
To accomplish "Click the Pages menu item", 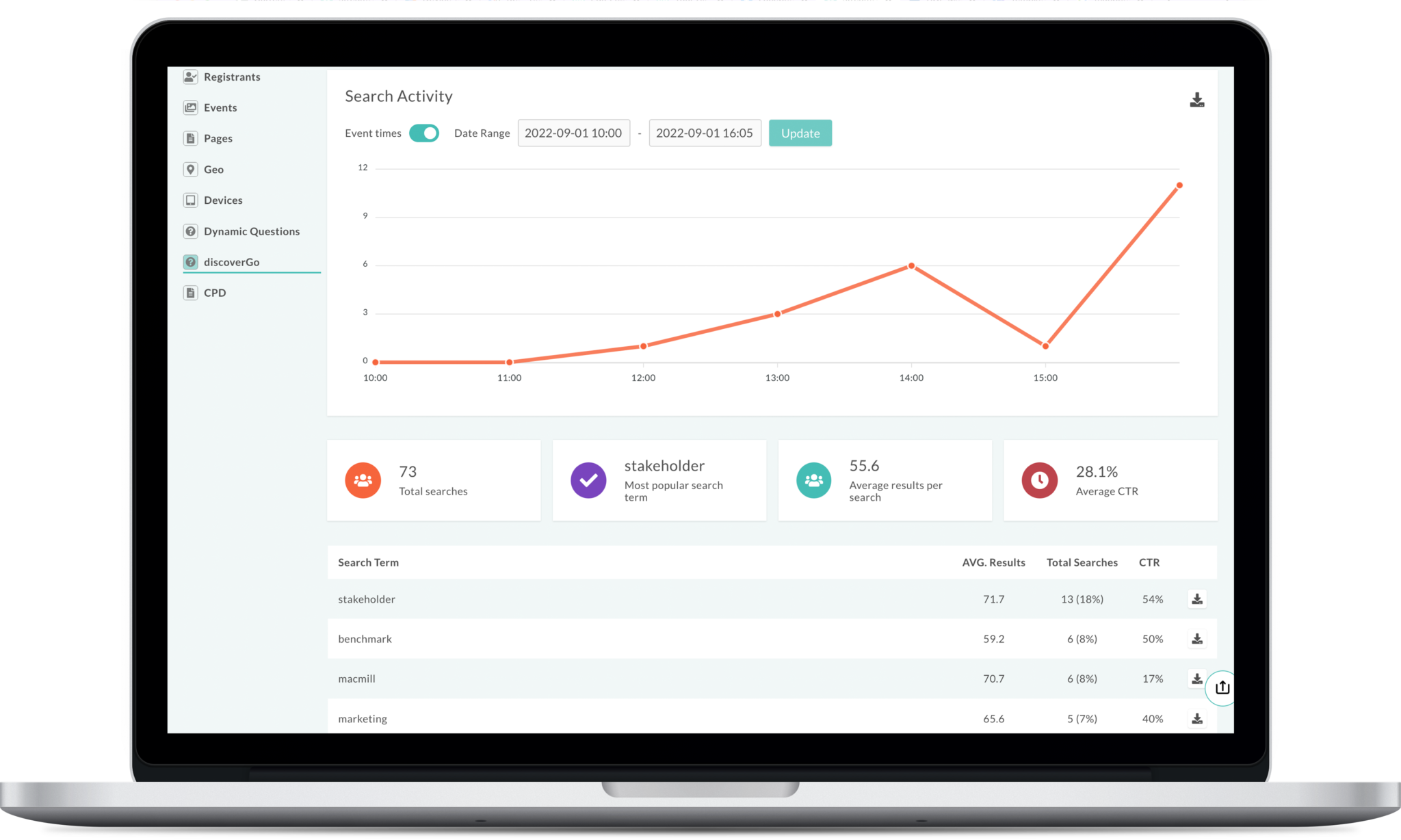I will click(x=218, y=138).
